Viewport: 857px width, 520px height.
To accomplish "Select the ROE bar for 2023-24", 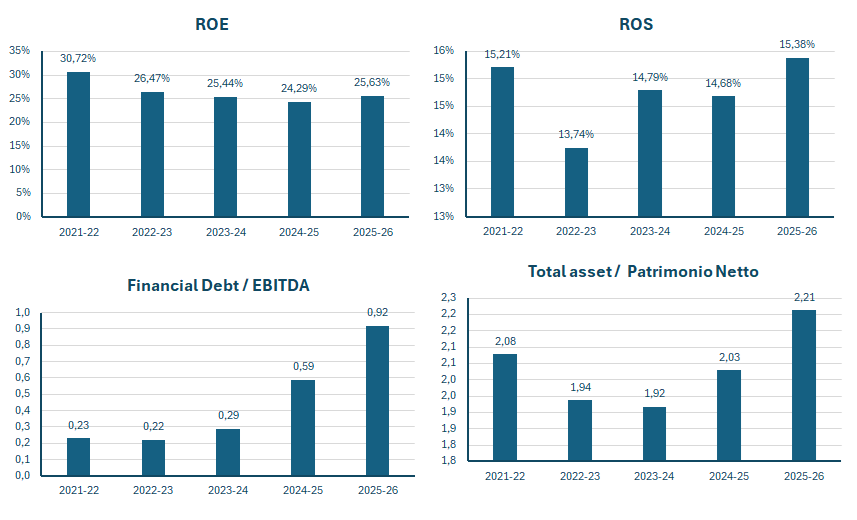I will [225, 157].
